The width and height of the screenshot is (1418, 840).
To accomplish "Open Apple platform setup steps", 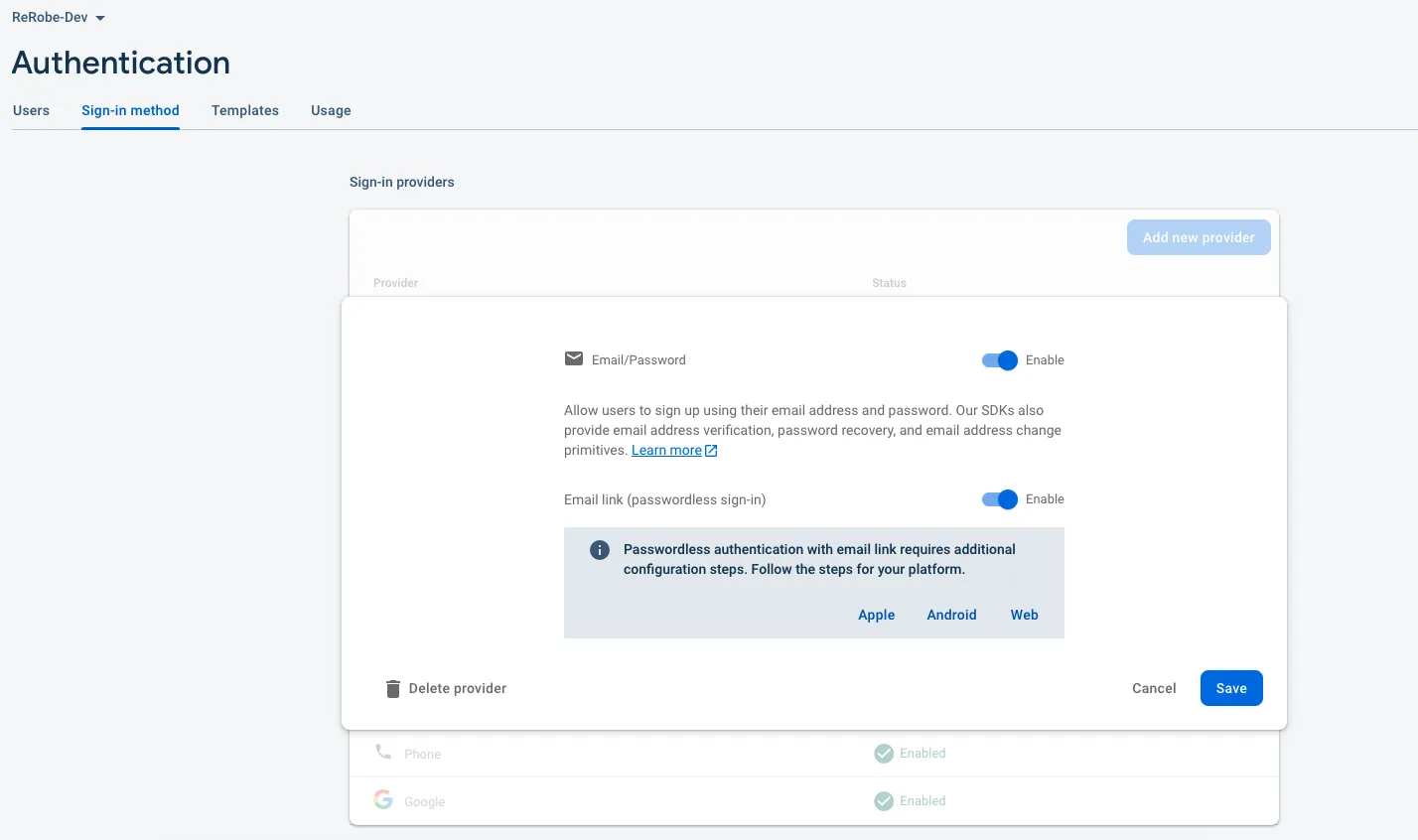I will [877, 615].
